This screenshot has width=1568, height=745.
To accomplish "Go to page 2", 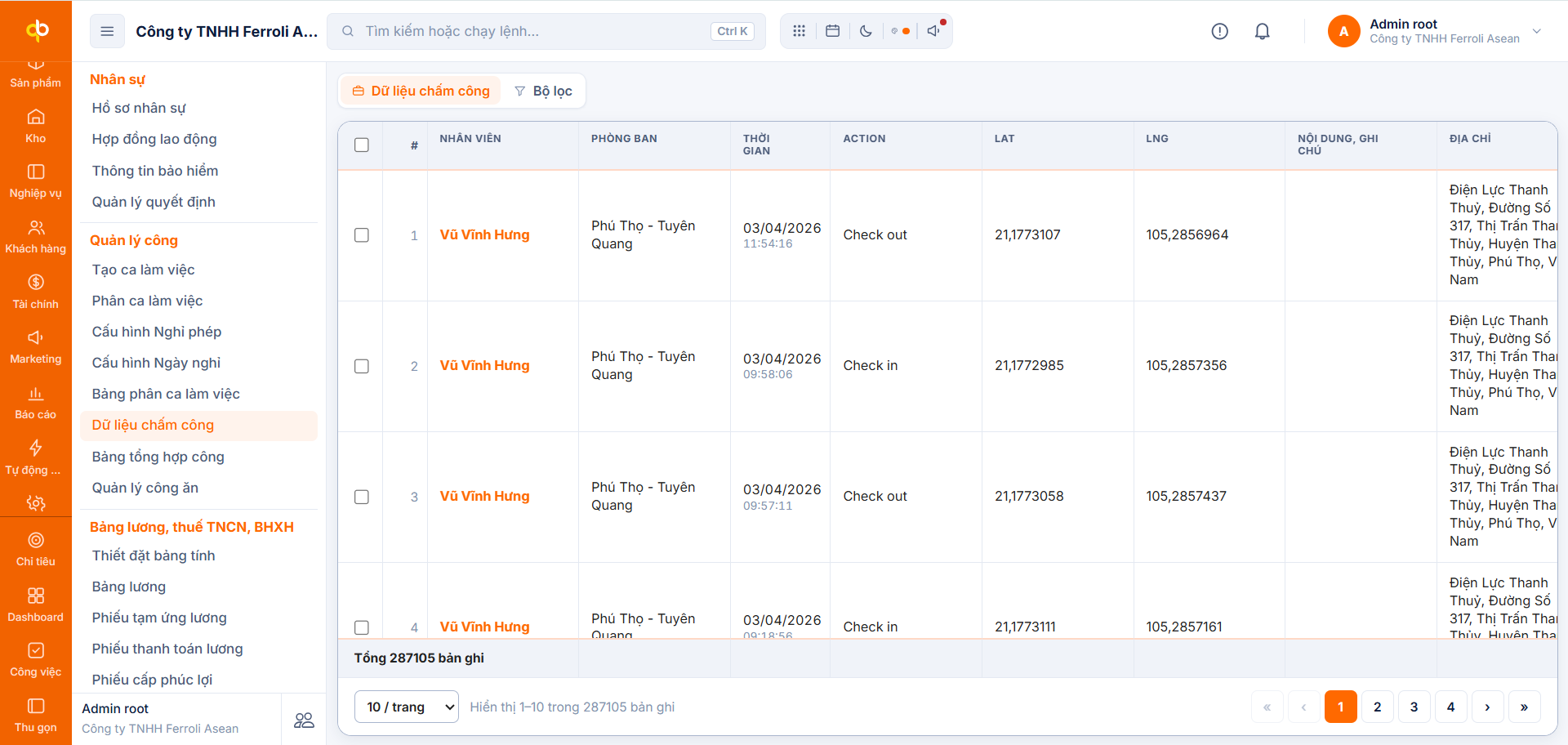I will 1377,707.
